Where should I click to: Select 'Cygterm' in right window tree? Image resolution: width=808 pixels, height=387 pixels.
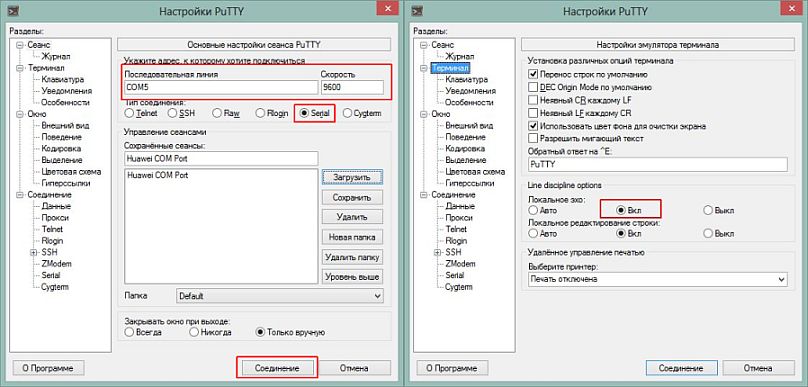coord(459,287)
